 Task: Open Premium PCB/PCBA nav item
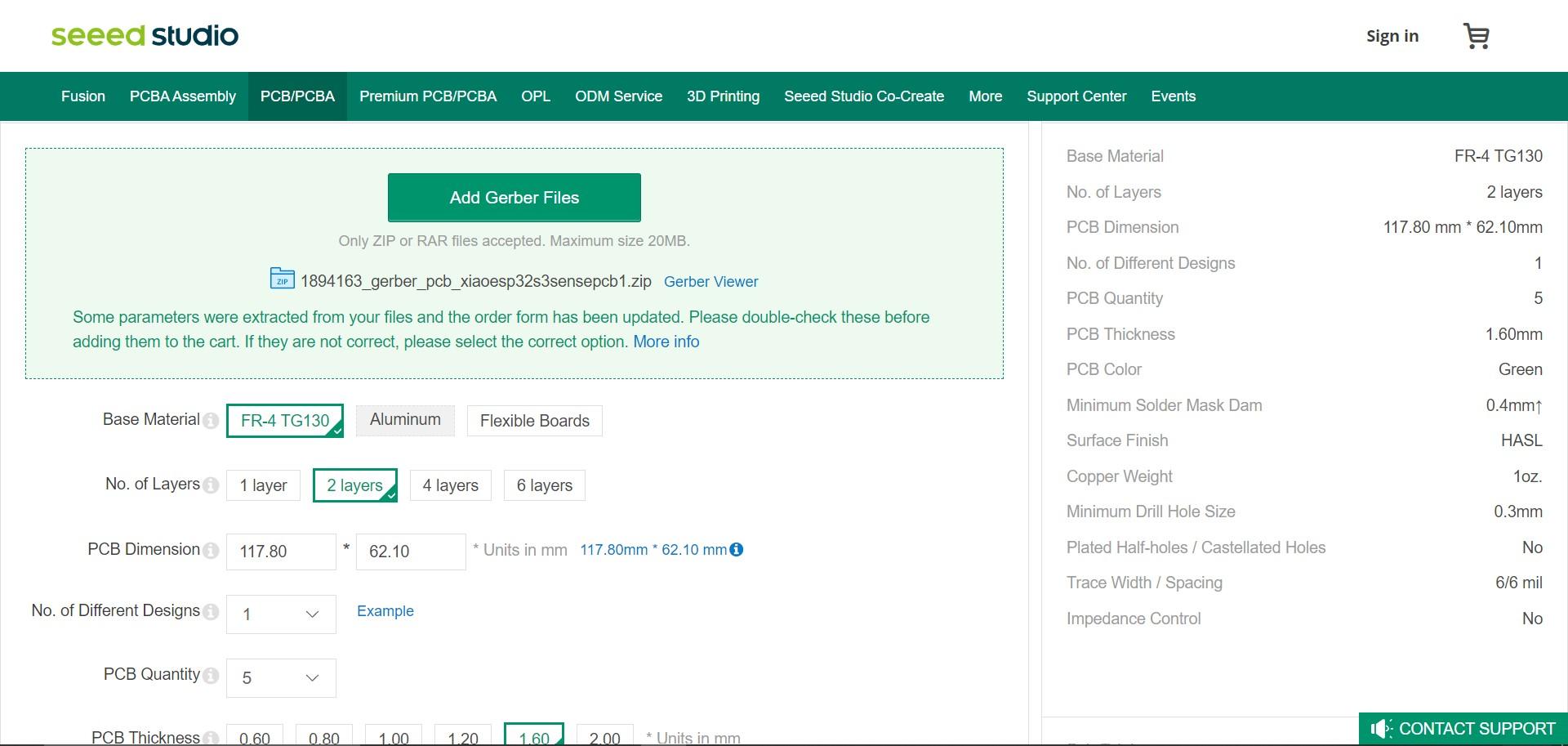point(428,96)
